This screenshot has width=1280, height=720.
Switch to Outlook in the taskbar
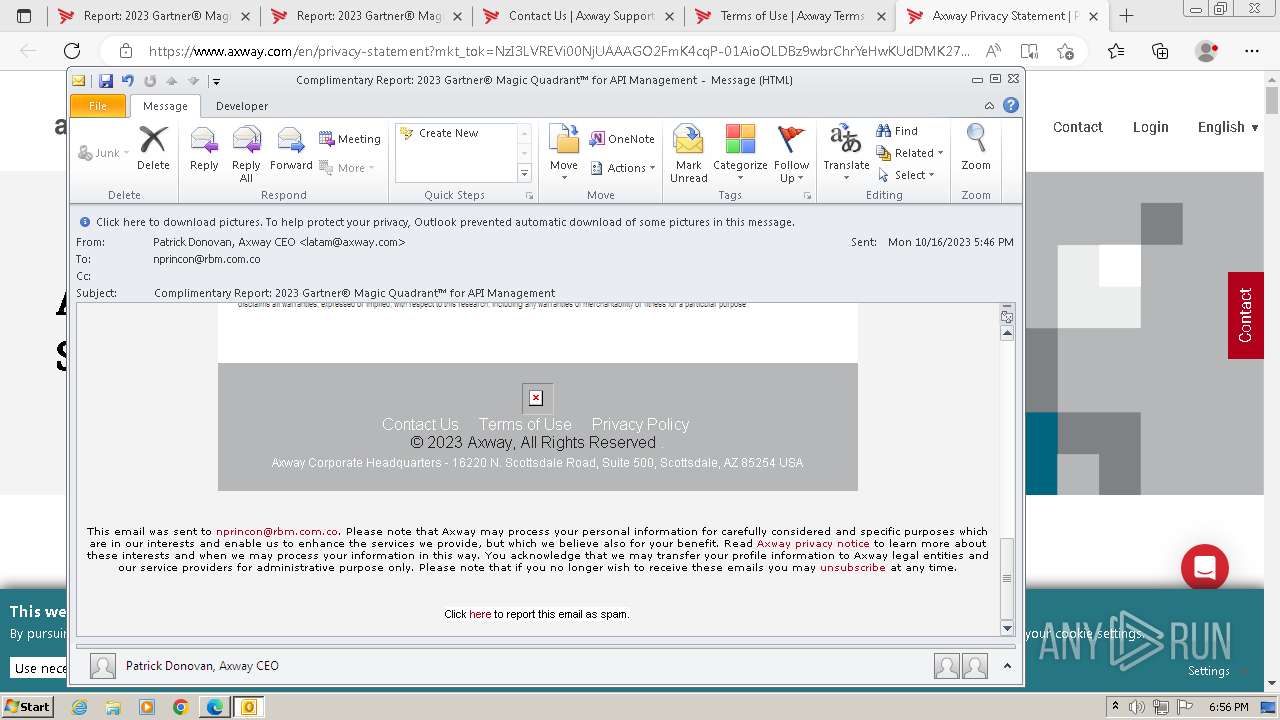248,707
